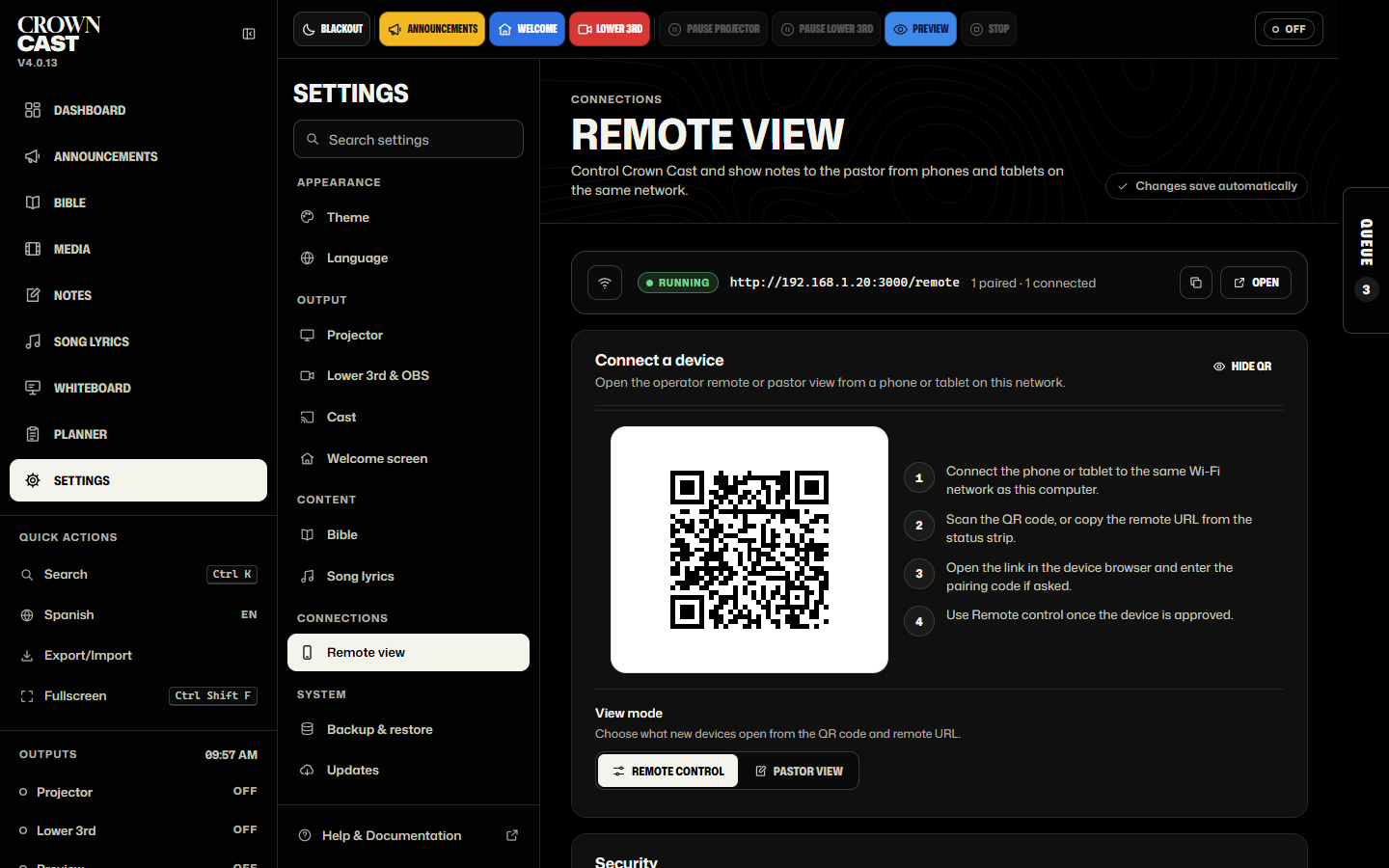Click the yellow Announcements toolbar button
The height and width of the screenshot is (868, 1389).
click(432, 29)
